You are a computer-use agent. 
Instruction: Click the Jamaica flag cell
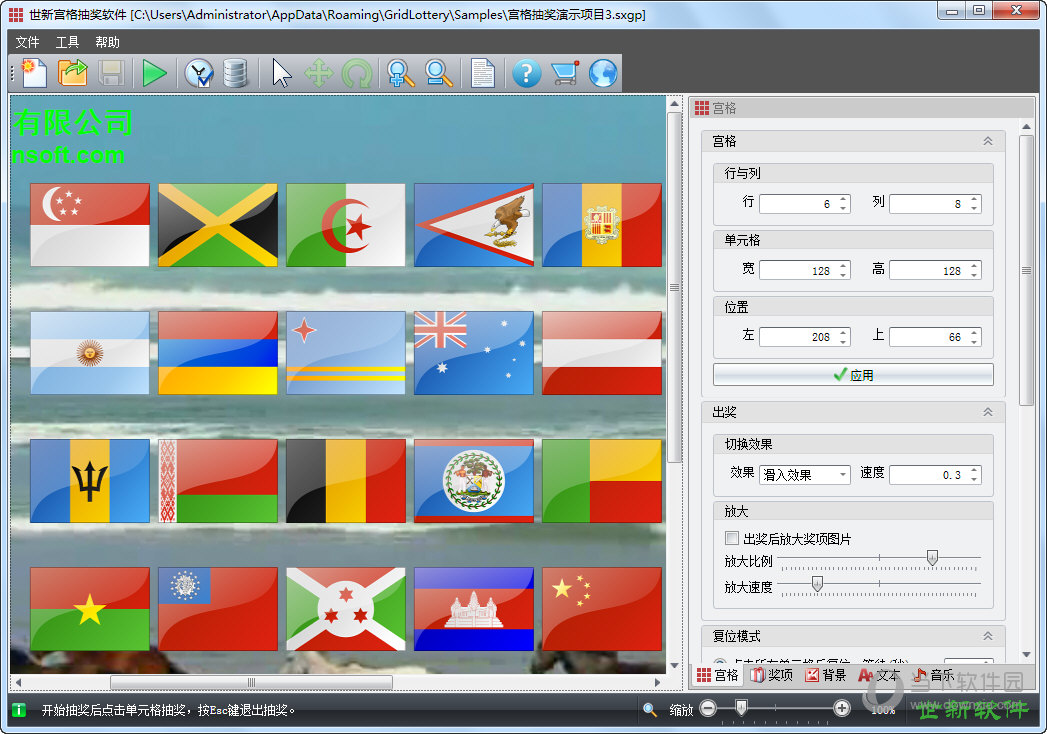coord(218,225)
